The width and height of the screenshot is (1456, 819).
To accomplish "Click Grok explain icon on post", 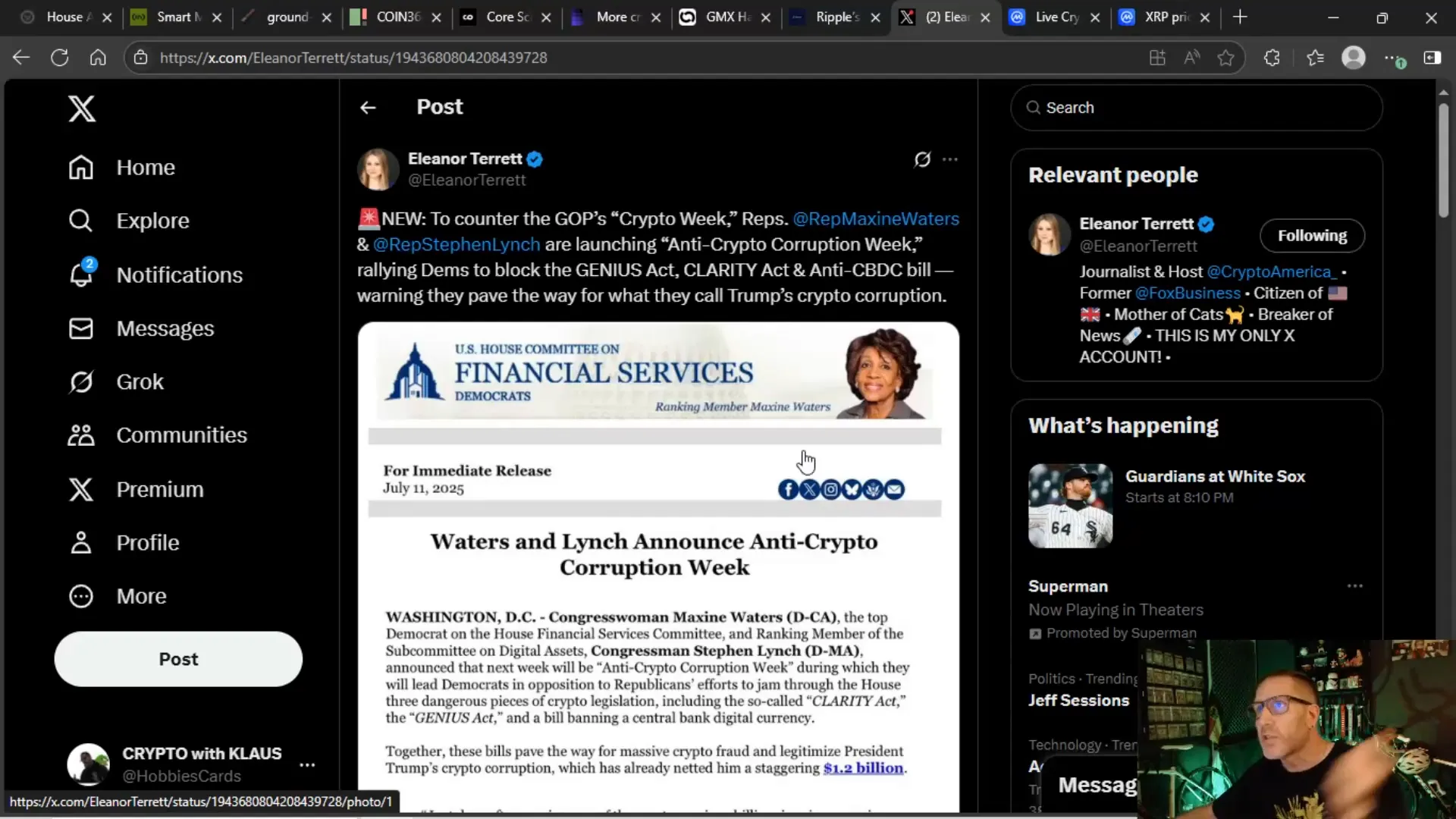I will pyautogui.click(x=922, y=159).
